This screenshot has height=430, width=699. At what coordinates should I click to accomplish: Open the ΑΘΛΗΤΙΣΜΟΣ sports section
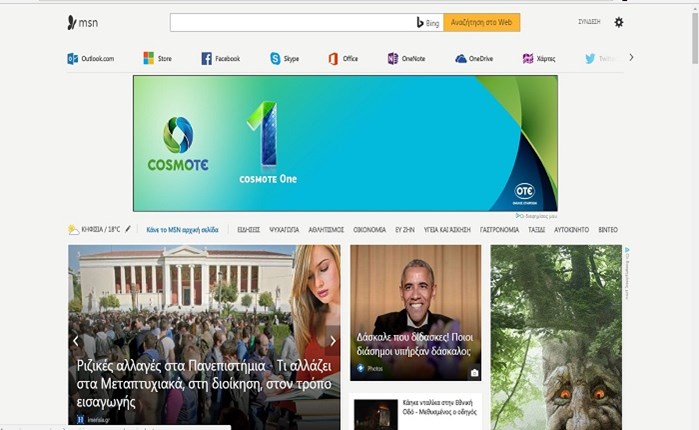coord(326,230)
